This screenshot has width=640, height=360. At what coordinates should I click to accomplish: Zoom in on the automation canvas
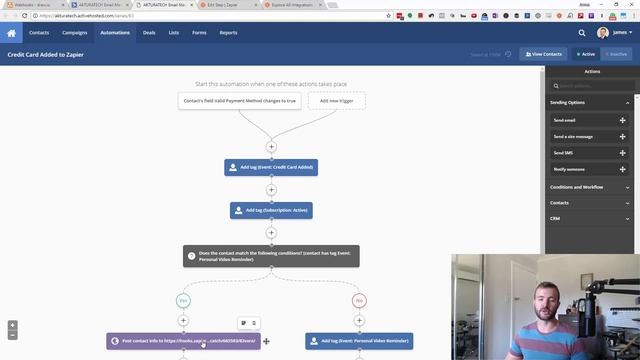tap(13, 325)
